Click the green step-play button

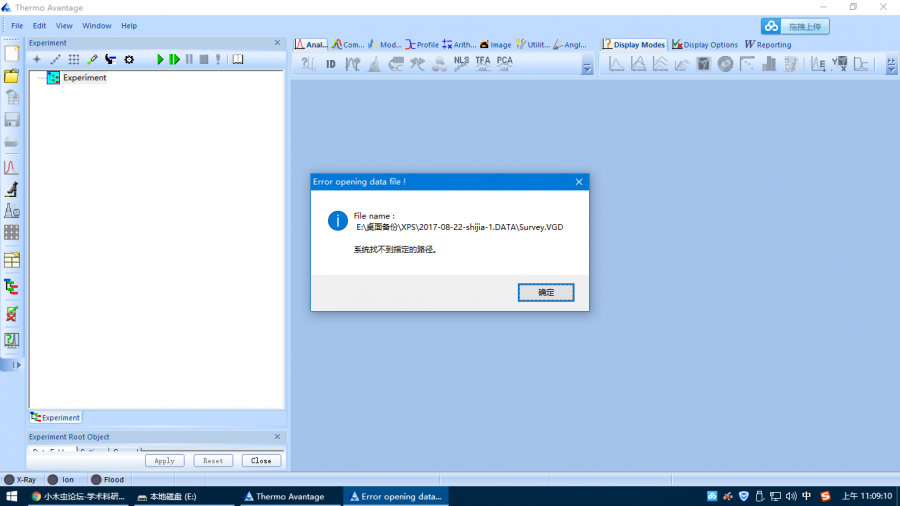174,59
